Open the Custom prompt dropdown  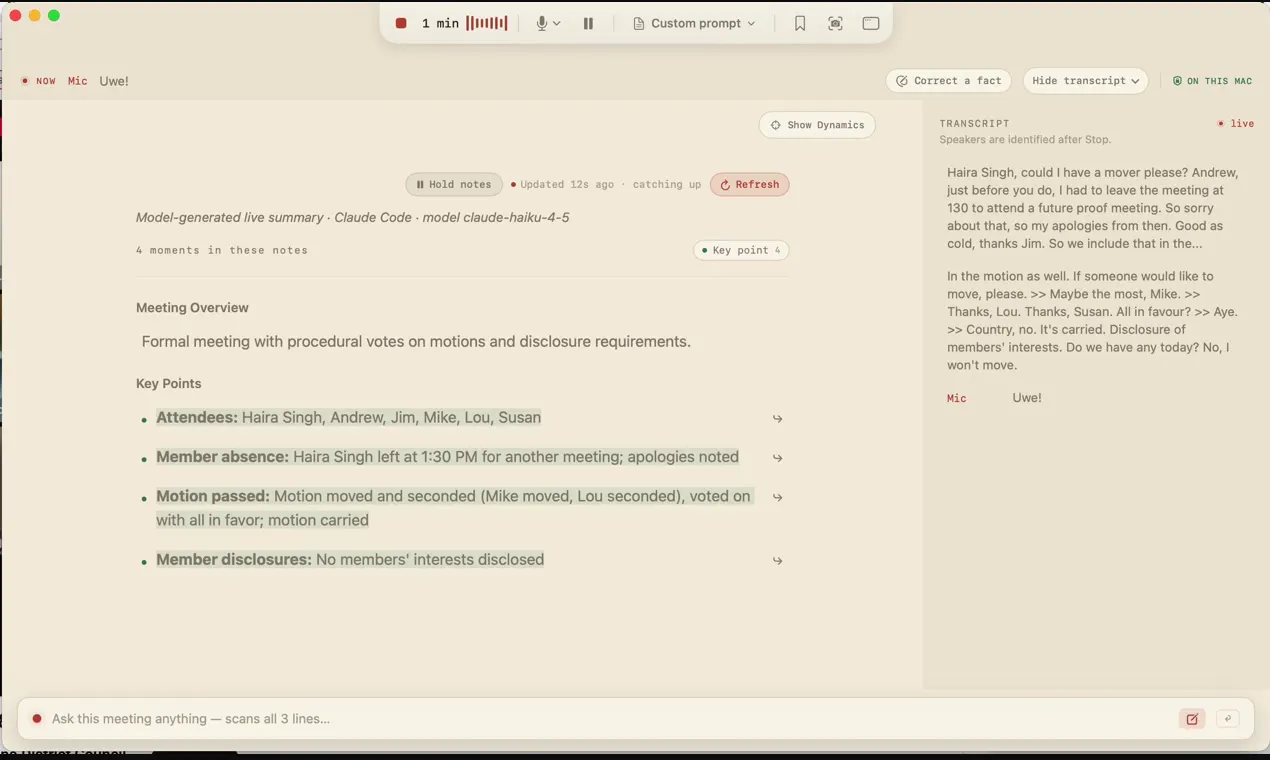694,23
